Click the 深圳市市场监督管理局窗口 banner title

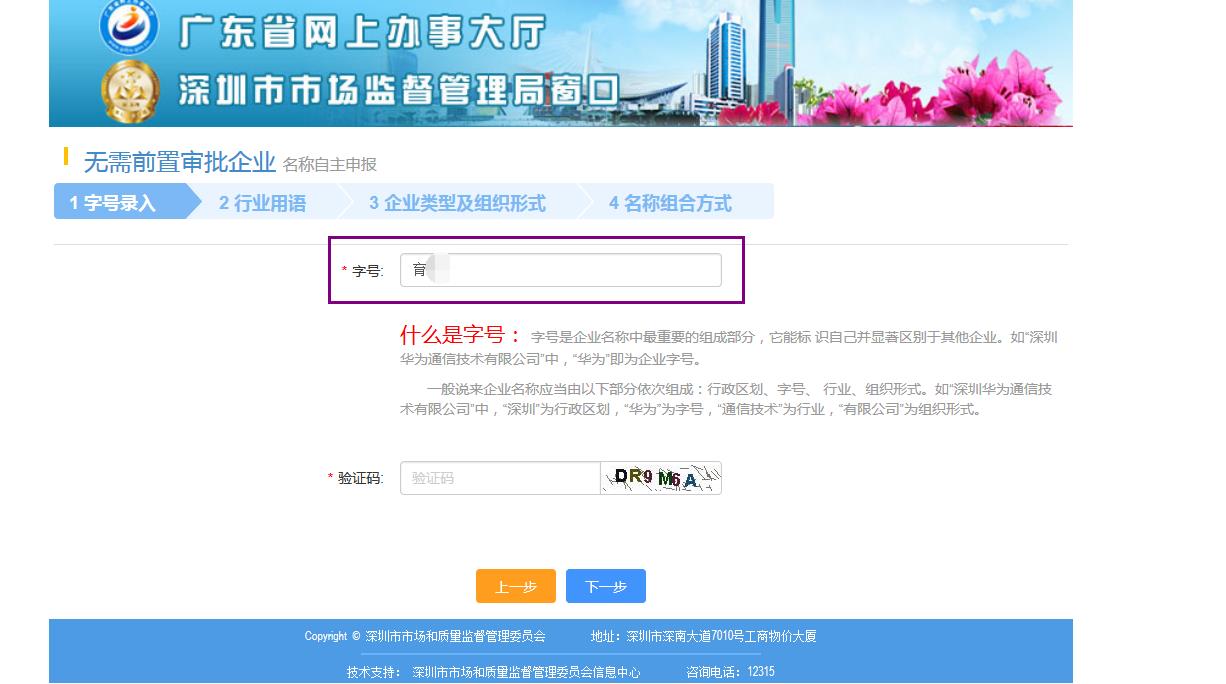point(398,91)
